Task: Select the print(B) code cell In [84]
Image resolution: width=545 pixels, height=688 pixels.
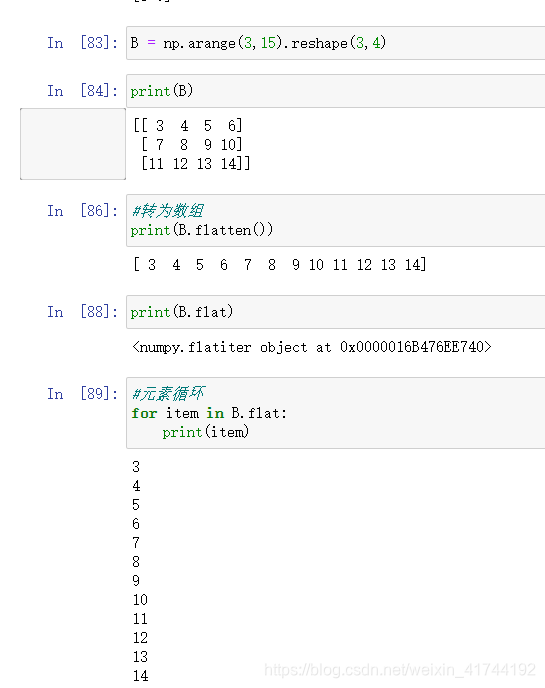Action: (x=336, y=91)
